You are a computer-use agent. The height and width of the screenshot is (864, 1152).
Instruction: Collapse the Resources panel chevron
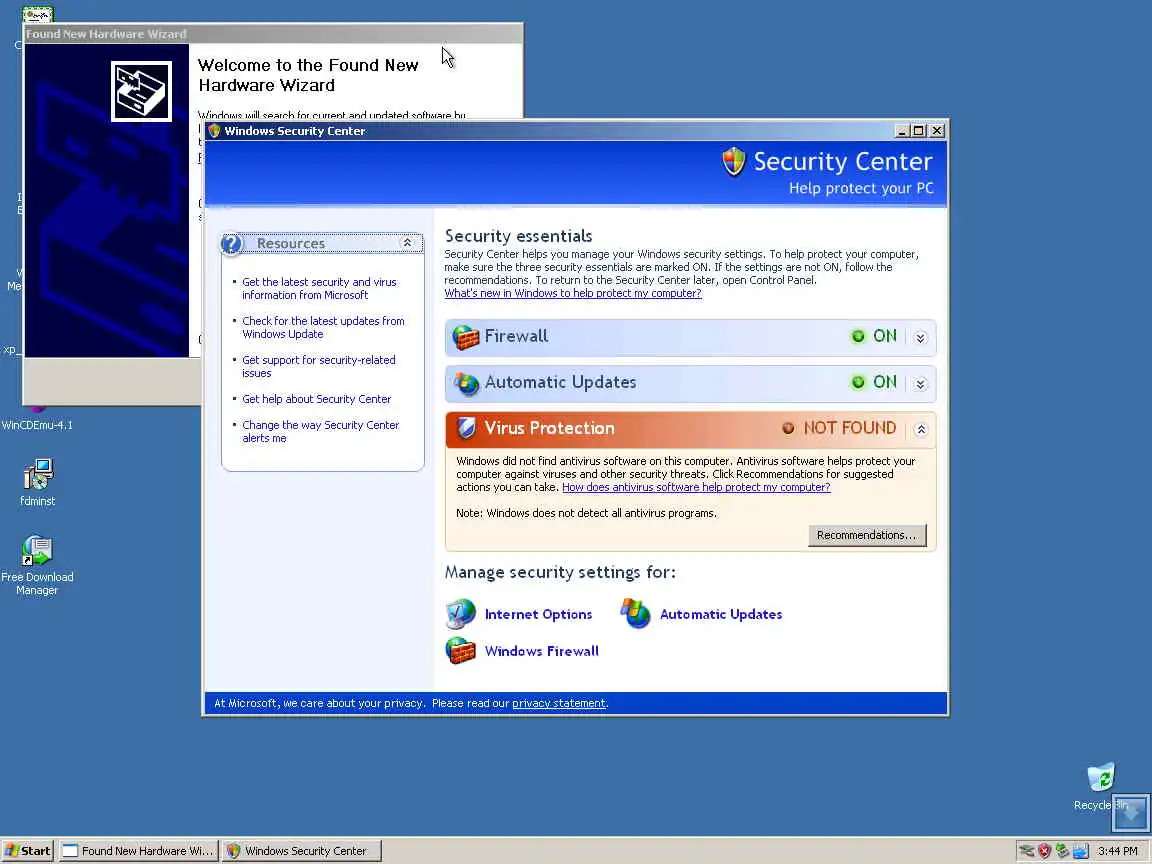click(x=408, y=242)
